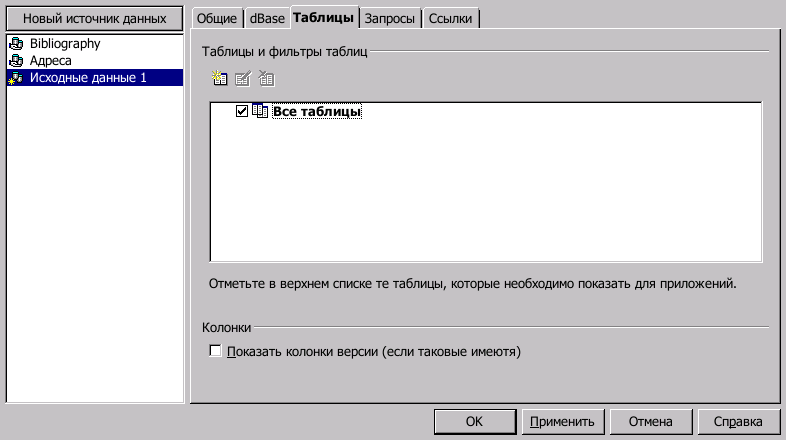Click the New table design icon
786x440 pixels.
click(220, 78)
